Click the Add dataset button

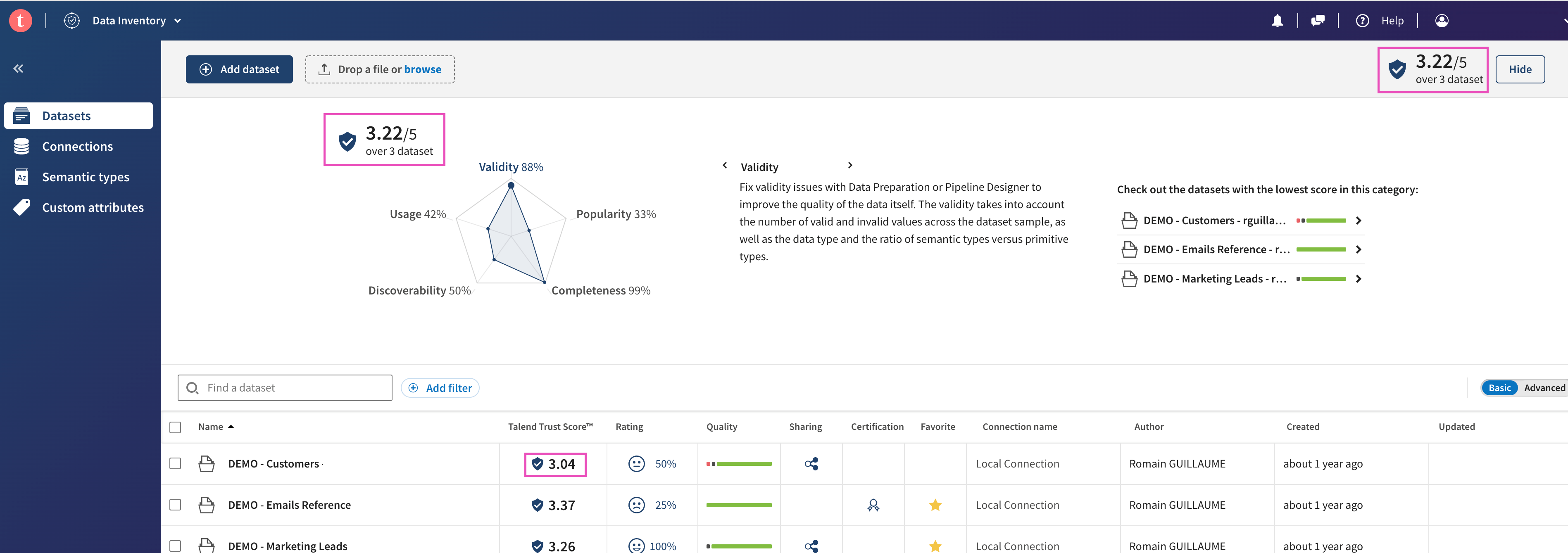239,69
